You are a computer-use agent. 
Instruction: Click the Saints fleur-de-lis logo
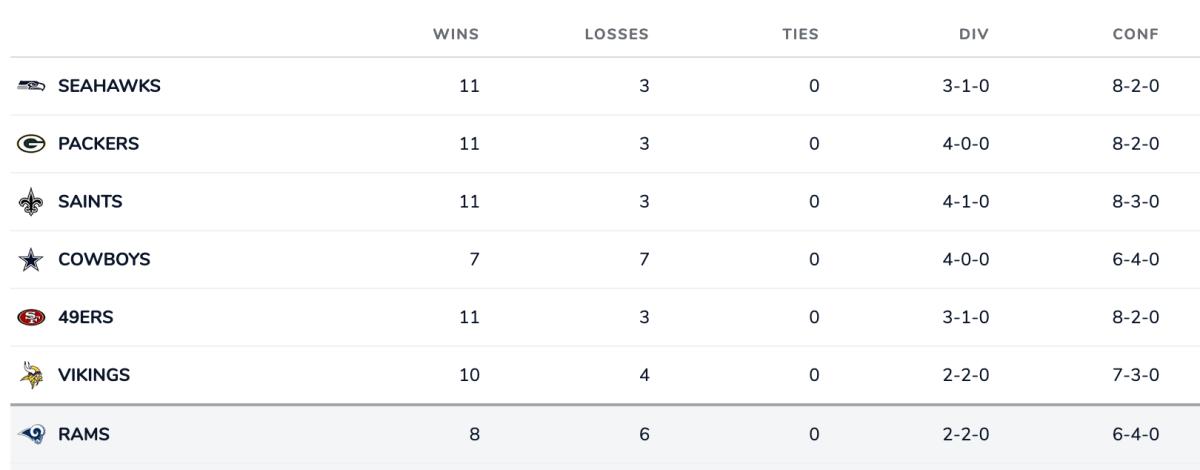tap(30, 202)
